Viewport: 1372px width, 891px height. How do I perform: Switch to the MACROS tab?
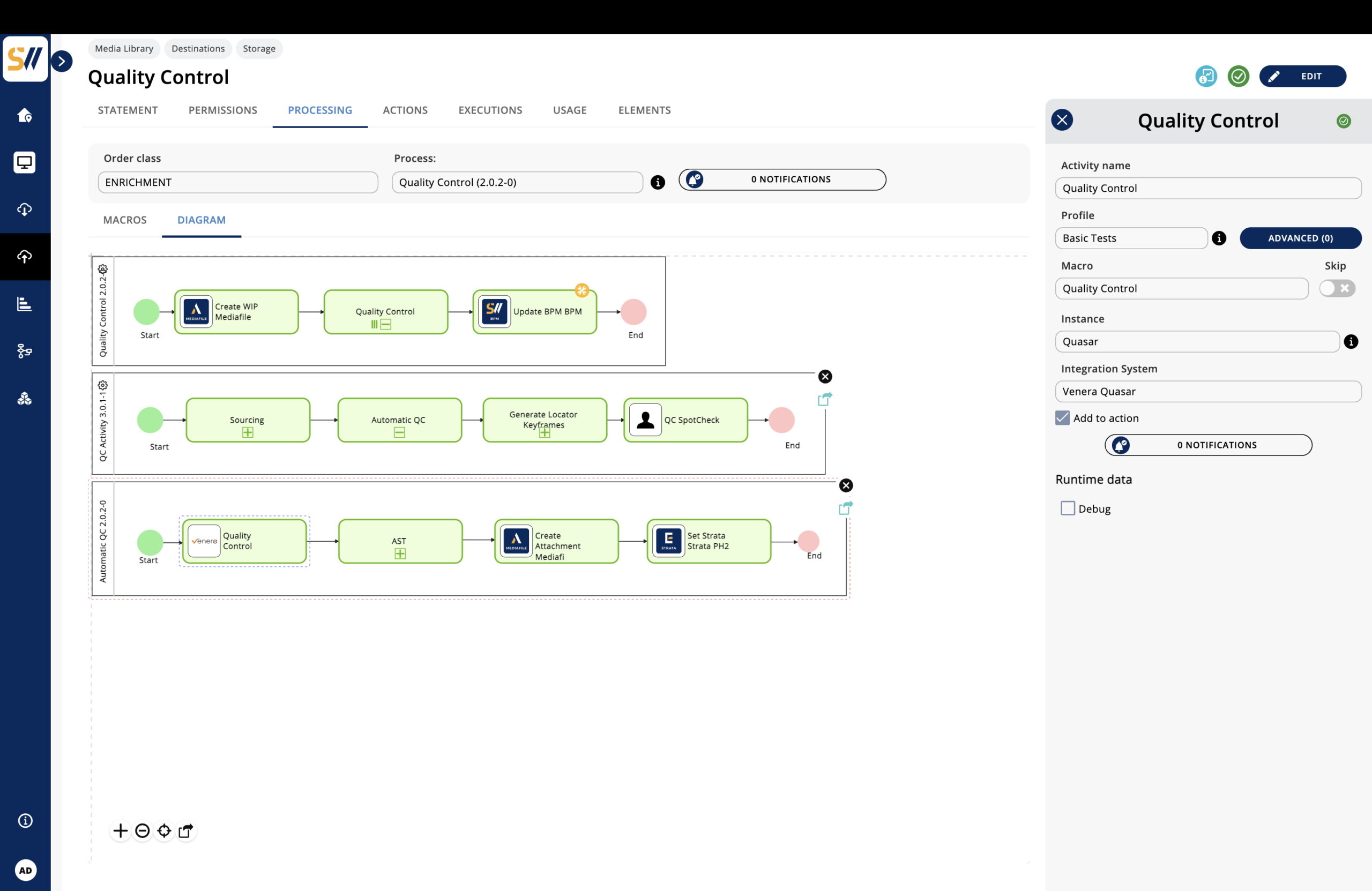click(x=124, y=220)
